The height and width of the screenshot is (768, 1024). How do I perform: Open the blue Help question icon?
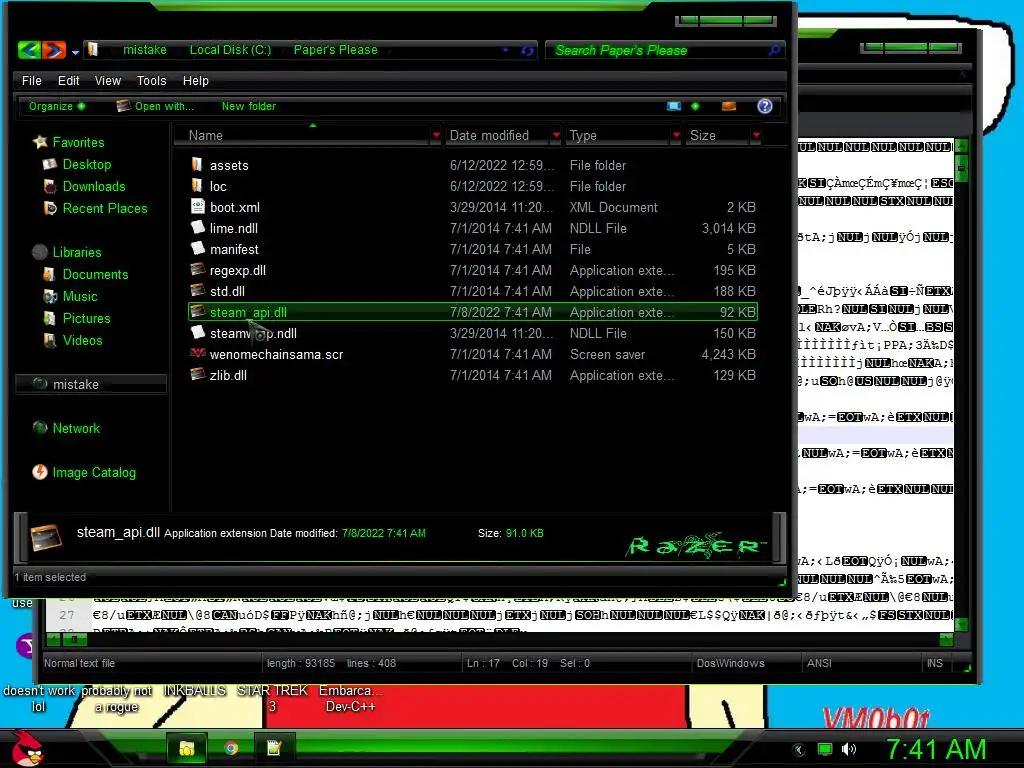[x=765, y=106]
